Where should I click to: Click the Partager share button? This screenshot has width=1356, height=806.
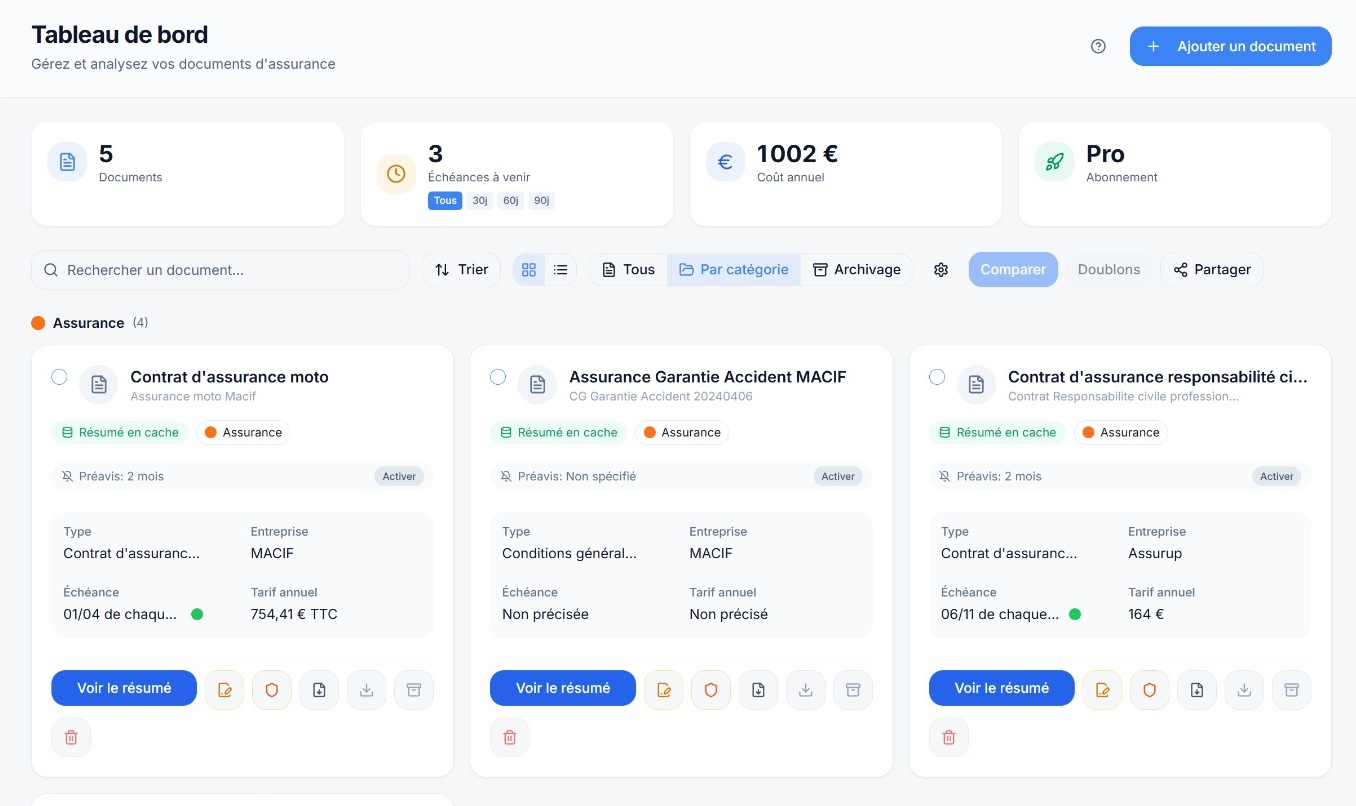1212,270
